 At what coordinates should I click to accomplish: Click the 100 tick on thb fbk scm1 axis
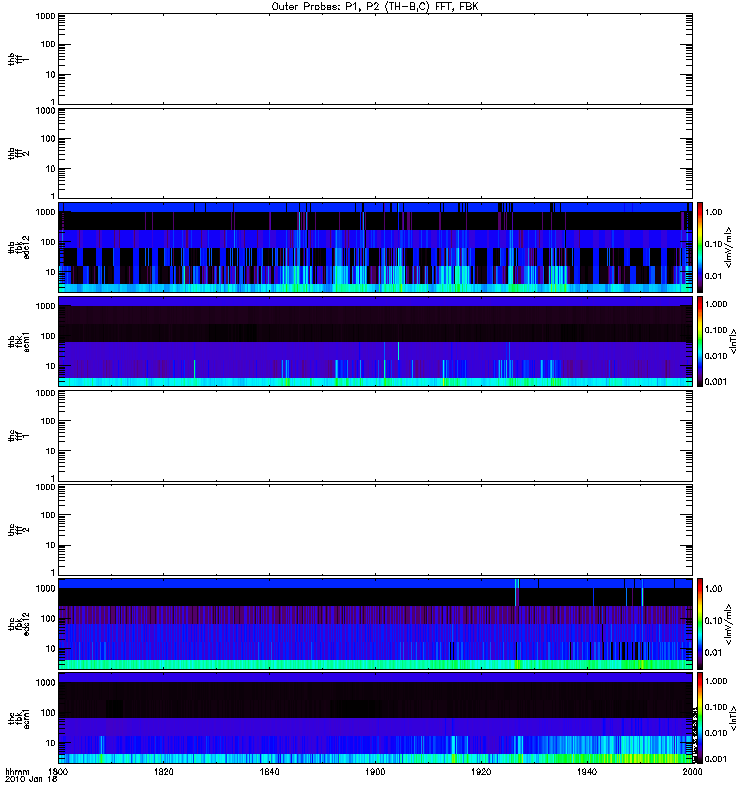[48, 336]
